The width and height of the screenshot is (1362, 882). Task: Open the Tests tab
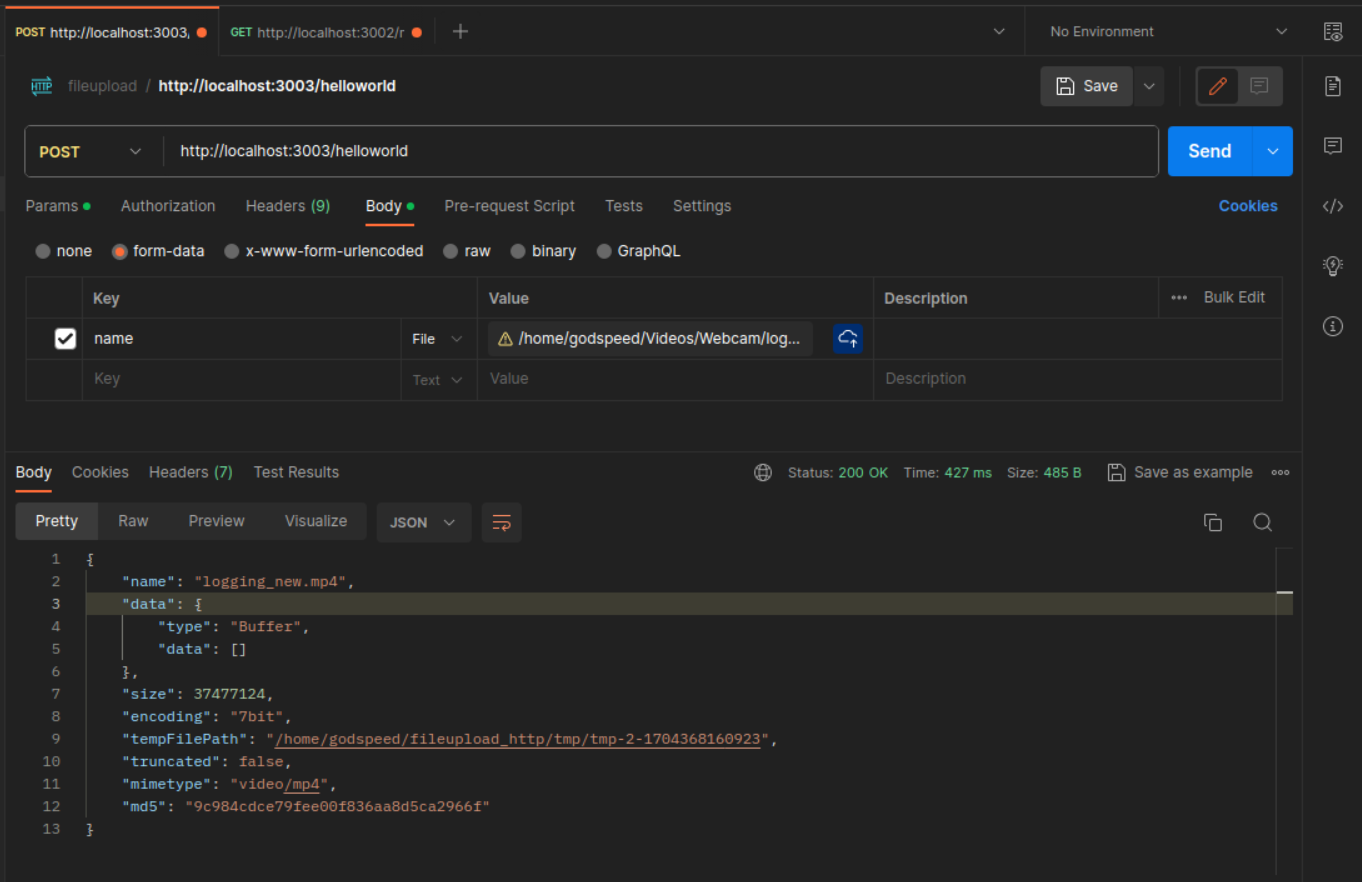624,206
